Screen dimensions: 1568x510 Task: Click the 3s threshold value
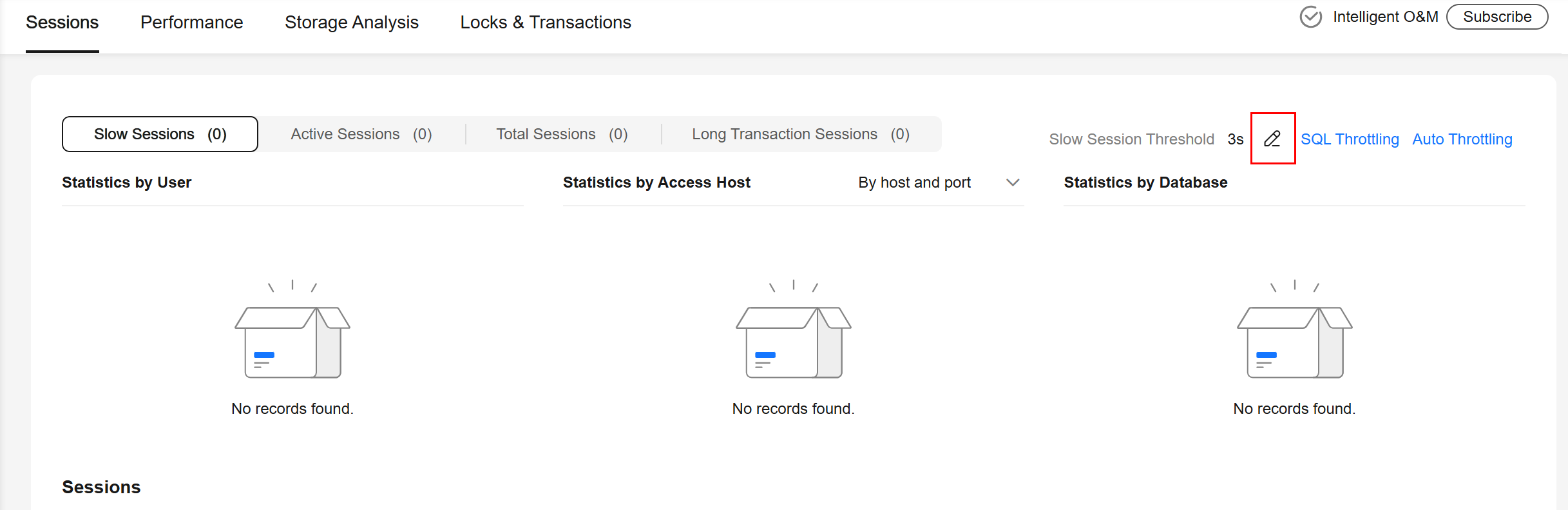coord(1235,139)
